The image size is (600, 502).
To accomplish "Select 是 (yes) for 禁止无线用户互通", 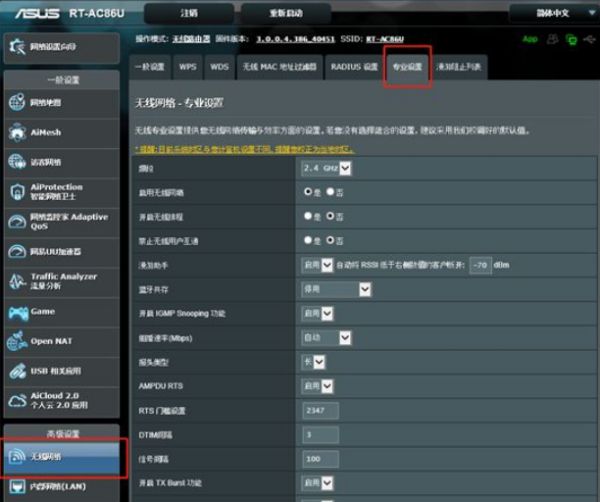I will (x=308, y=240).
